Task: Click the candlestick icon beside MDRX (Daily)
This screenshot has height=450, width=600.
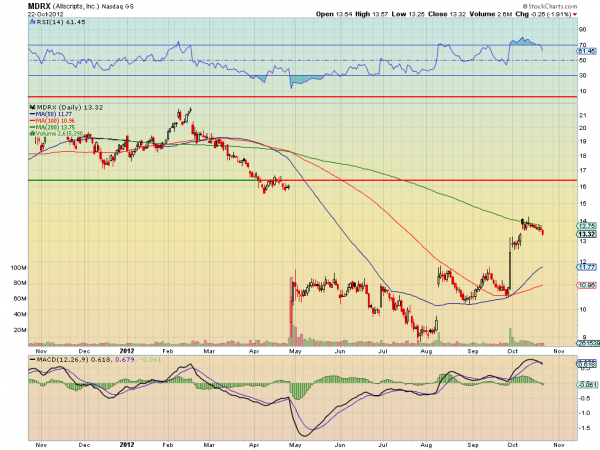Action: click(33, 108)
